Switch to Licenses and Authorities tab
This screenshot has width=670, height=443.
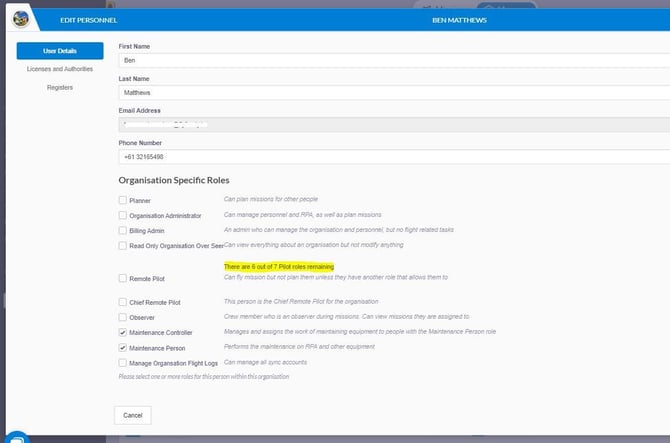(60, 69)
